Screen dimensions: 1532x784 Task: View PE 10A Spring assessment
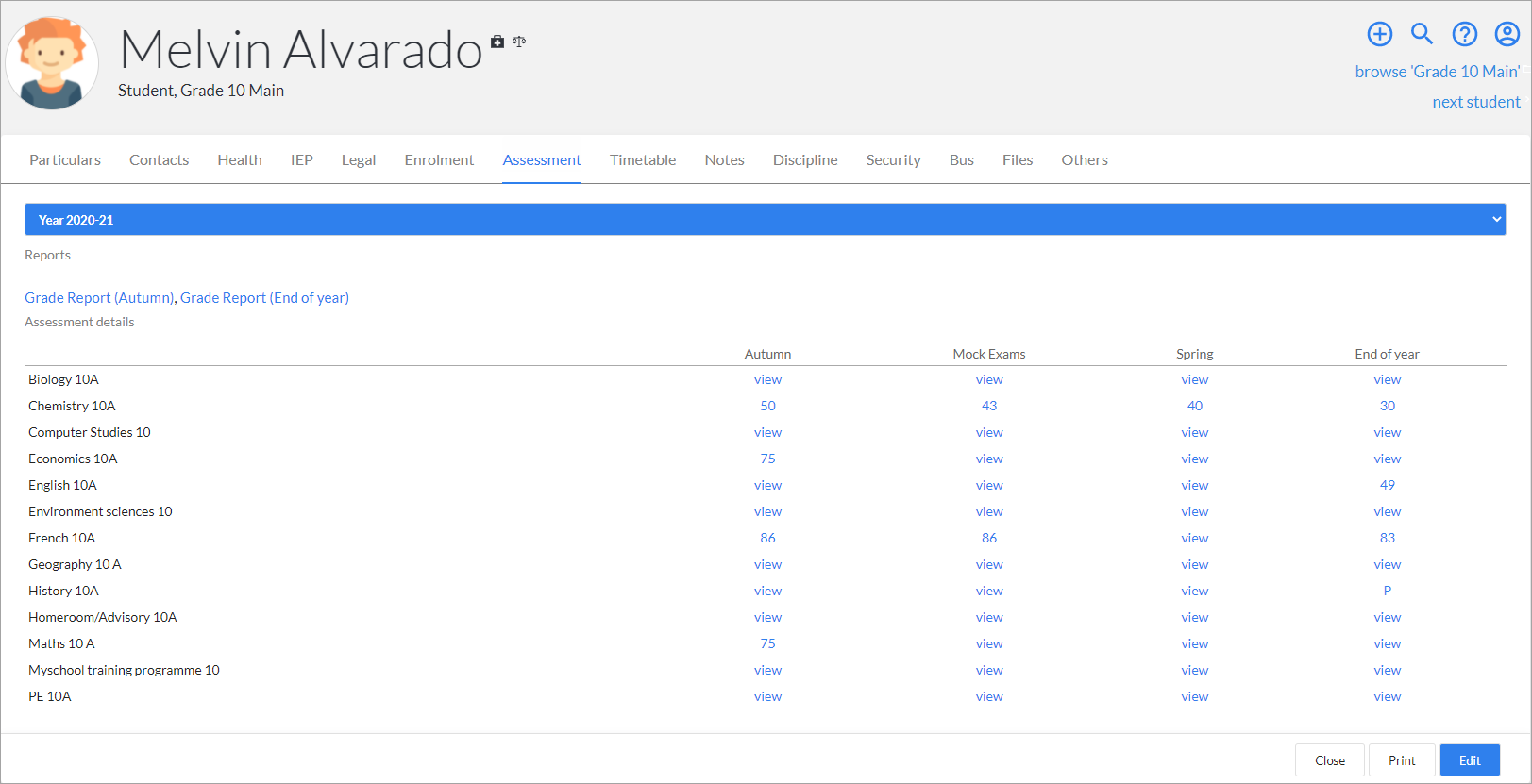[x=1195, y=696]
